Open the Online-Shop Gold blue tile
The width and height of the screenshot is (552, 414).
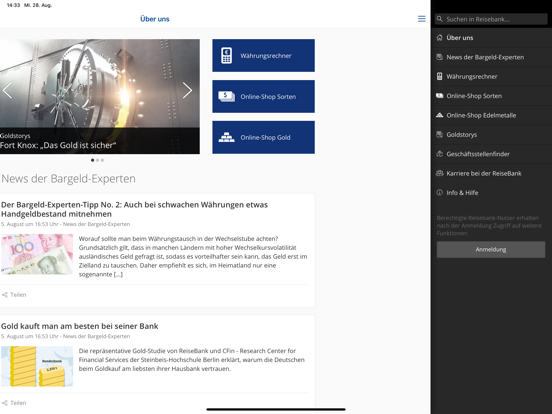point(263,137)
